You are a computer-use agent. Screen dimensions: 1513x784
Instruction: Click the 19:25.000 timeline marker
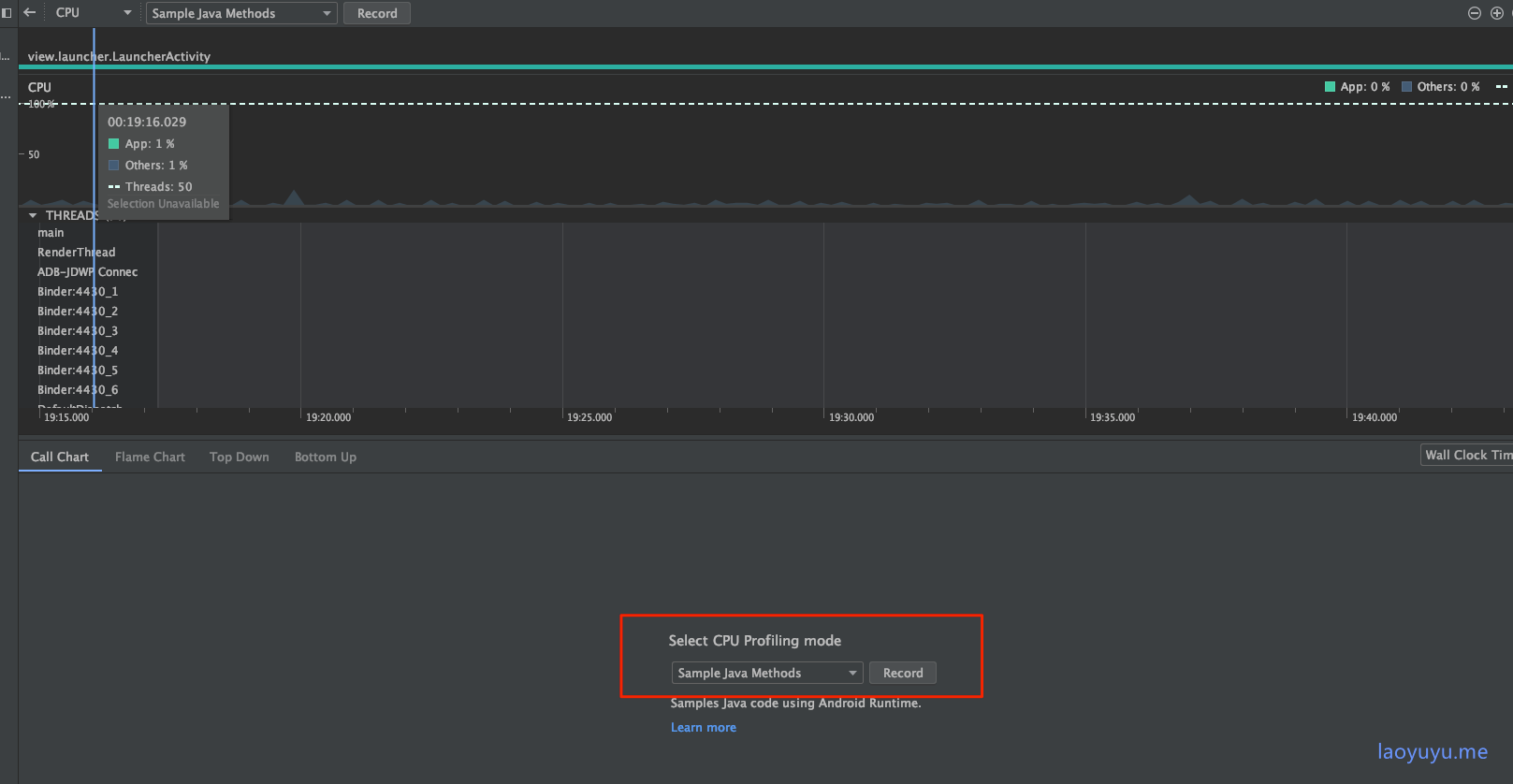589,417
